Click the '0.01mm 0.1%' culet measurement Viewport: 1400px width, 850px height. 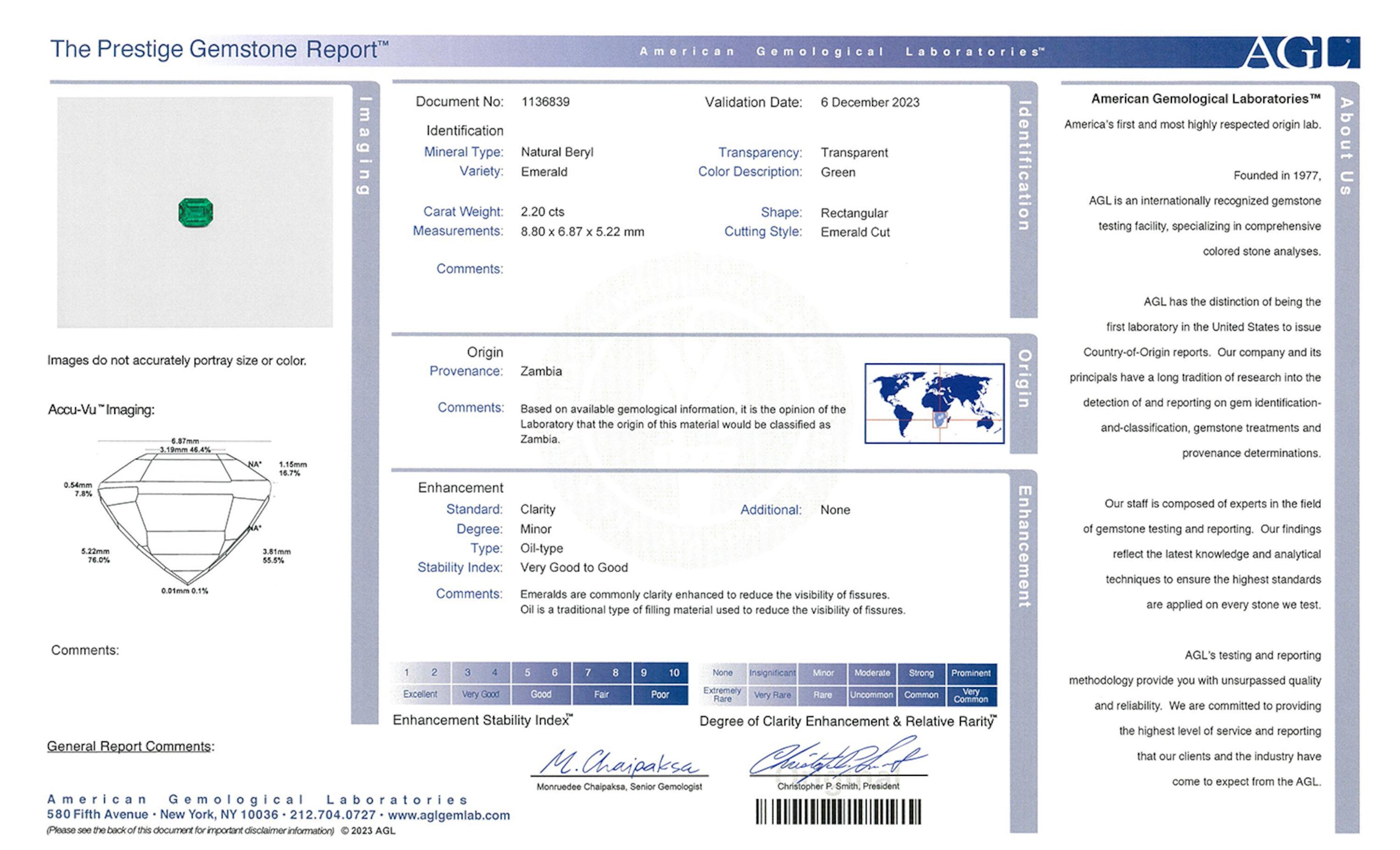pyautogui.click(x=185, y=591)
